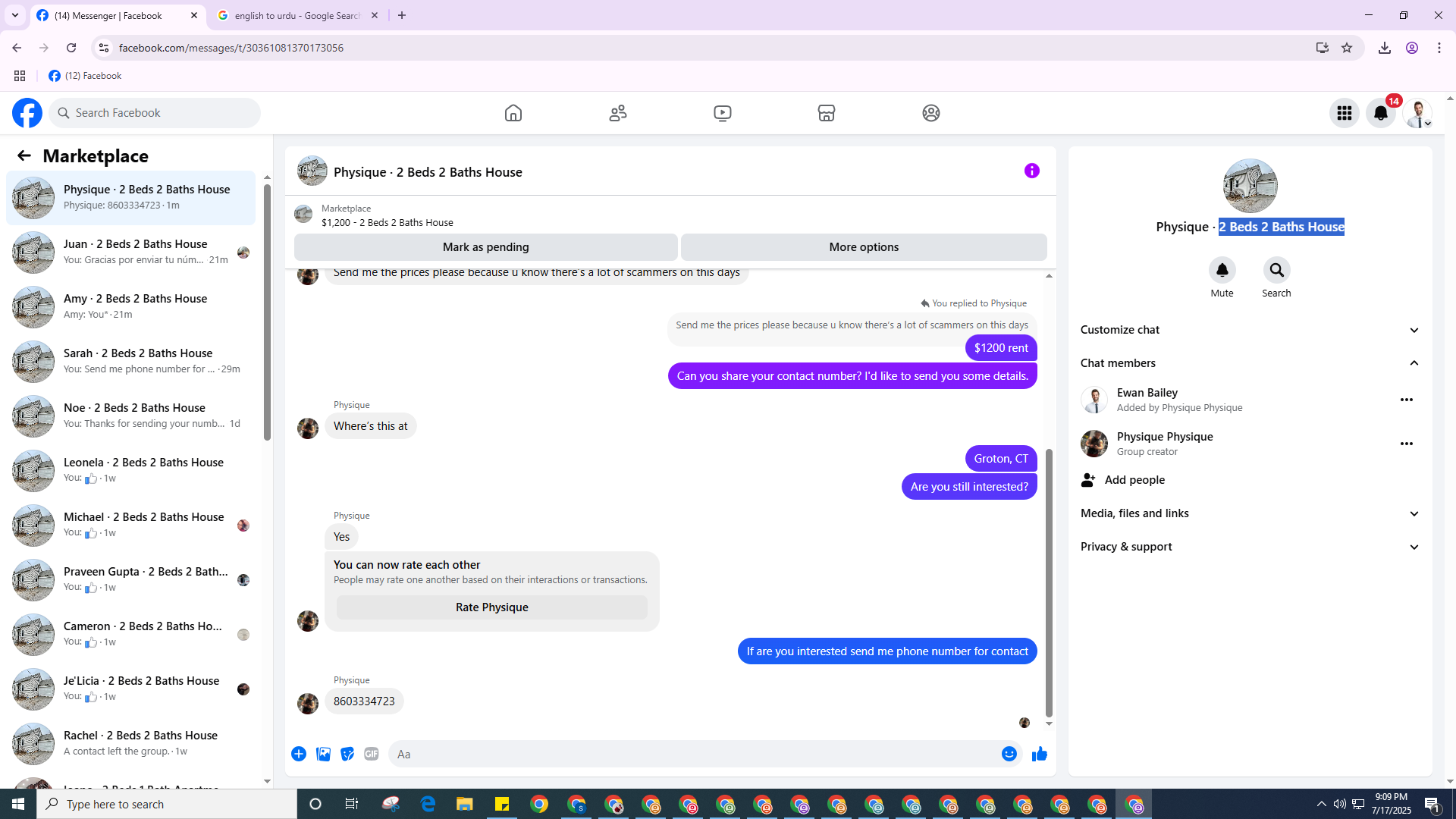Open Leonela 2 Beds 2 Baths House chat
Image resolution: width=1456 pixels, height=819 pixels.
pyautogui.click(x=130, y=471)
